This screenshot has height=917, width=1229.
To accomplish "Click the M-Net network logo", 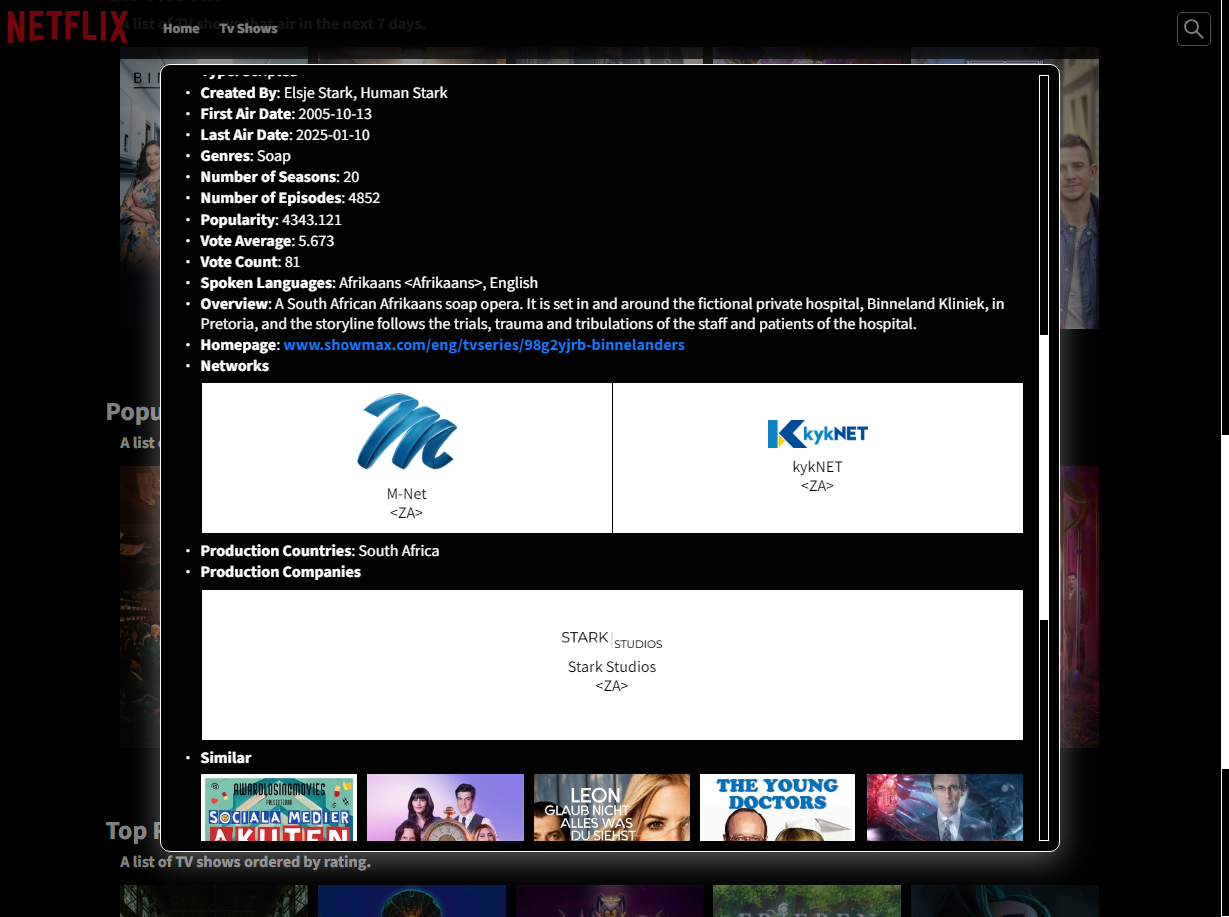I will pos(406,432).
